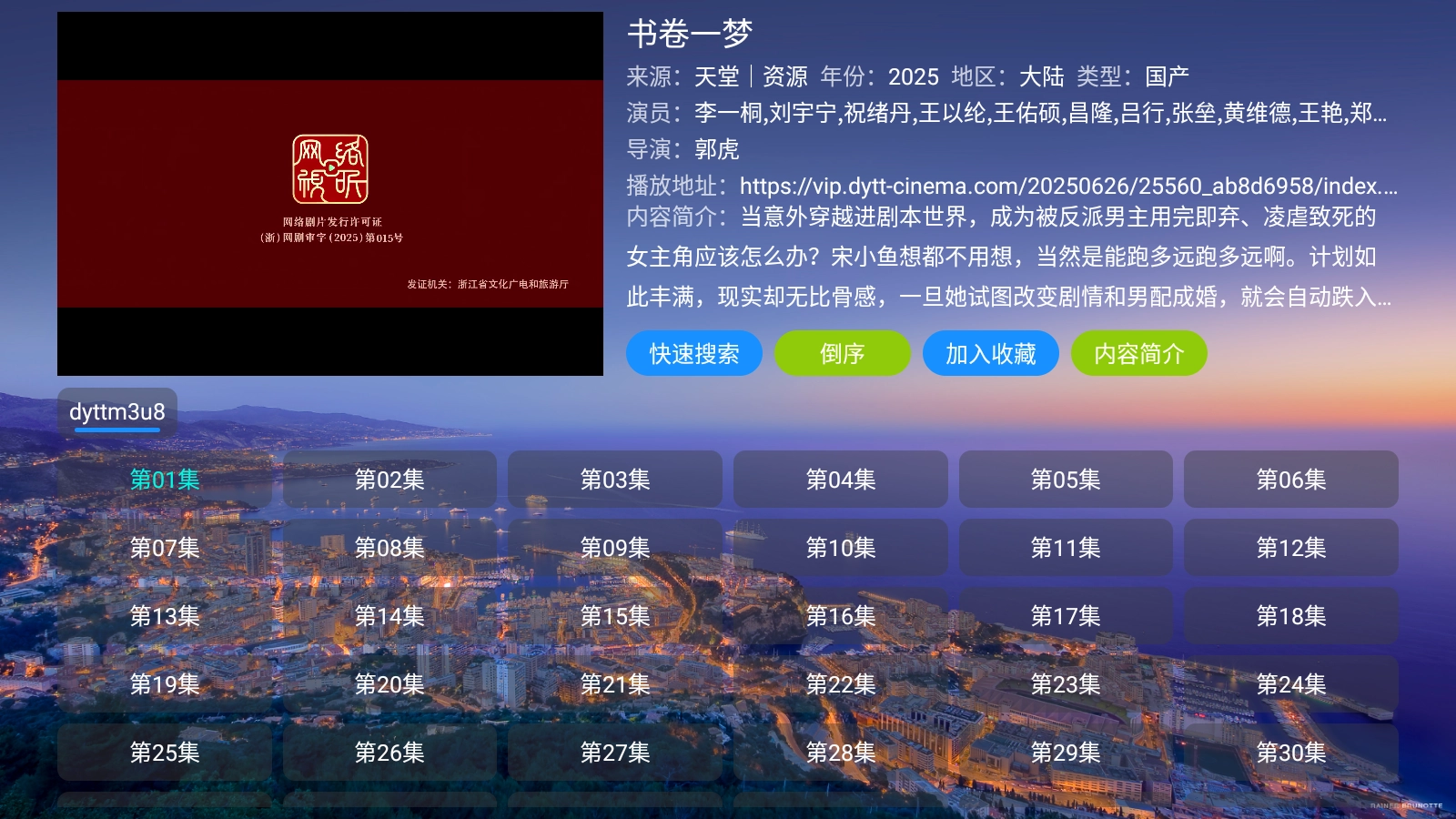This screenshot has width=1456, height=819.
Task: Play 第19集
Action: [165, 684]
